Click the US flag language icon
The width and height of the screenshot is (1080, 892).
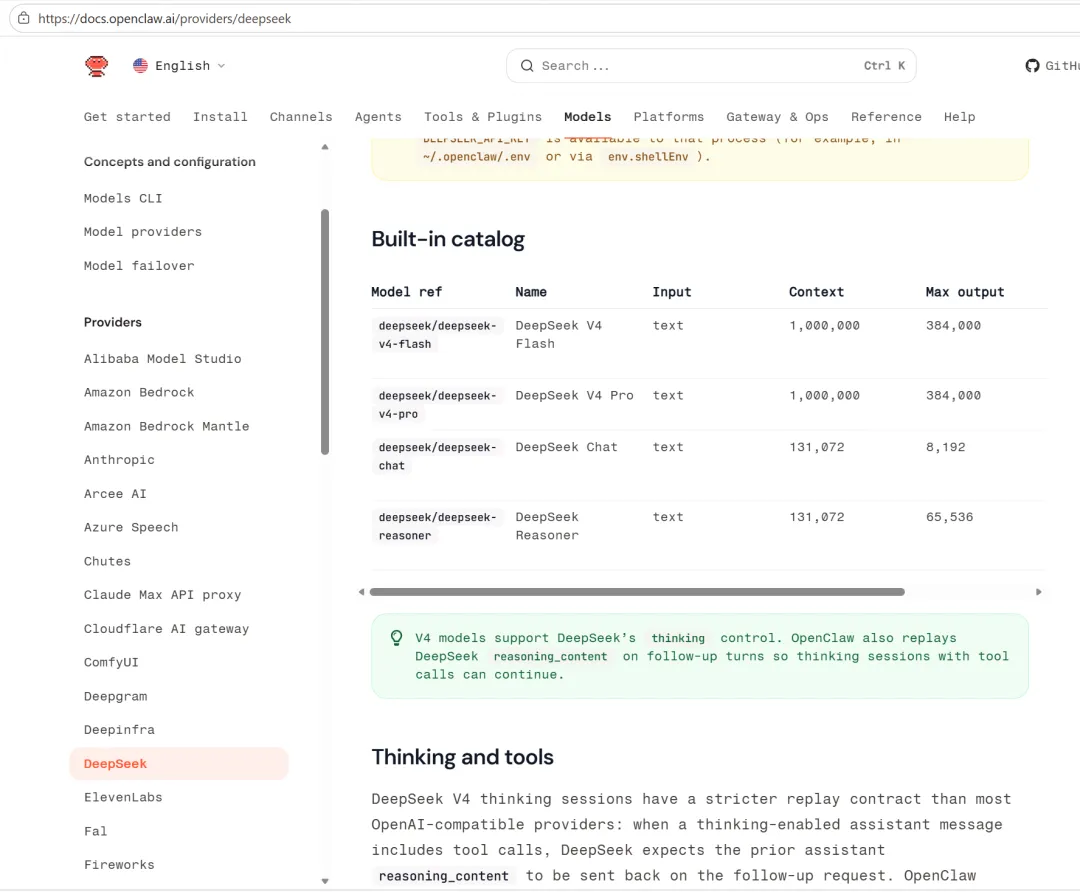coord(141,65)
